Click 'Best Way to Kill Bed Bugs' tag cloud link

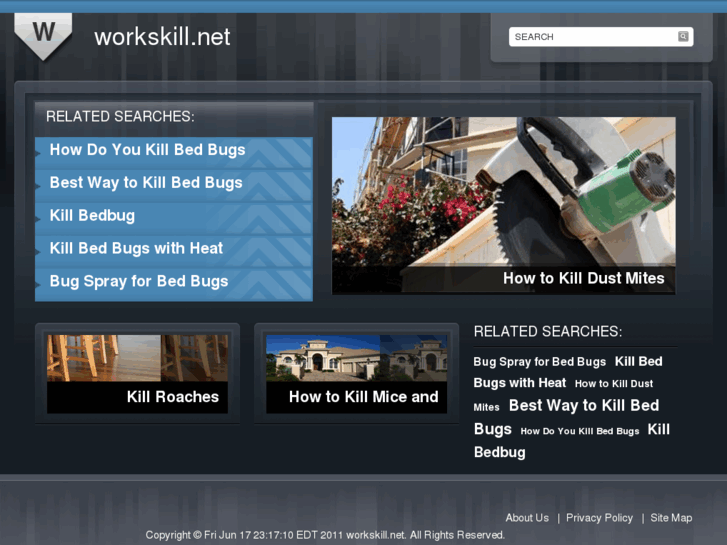567,417
